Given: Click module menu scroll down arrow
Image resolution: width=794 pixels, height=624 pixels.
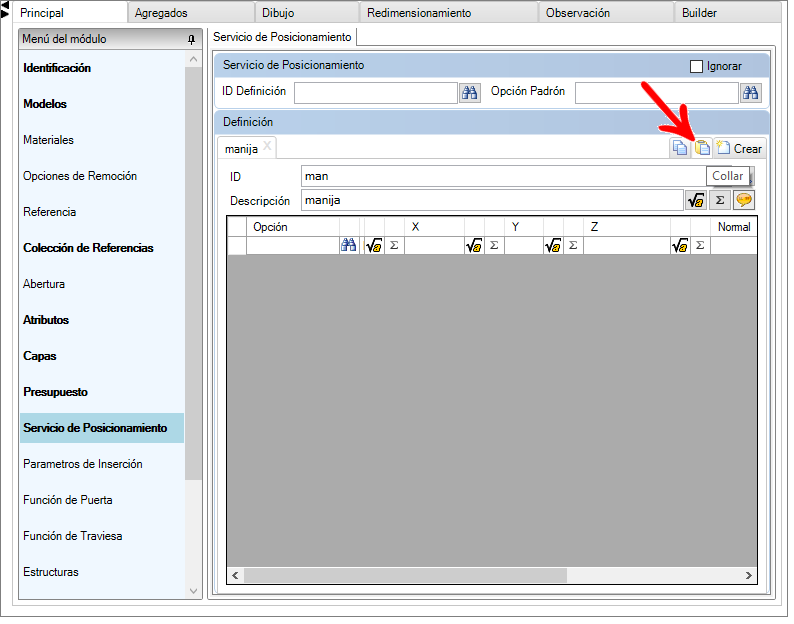Looking at the screenshot, I should point(193,591).
